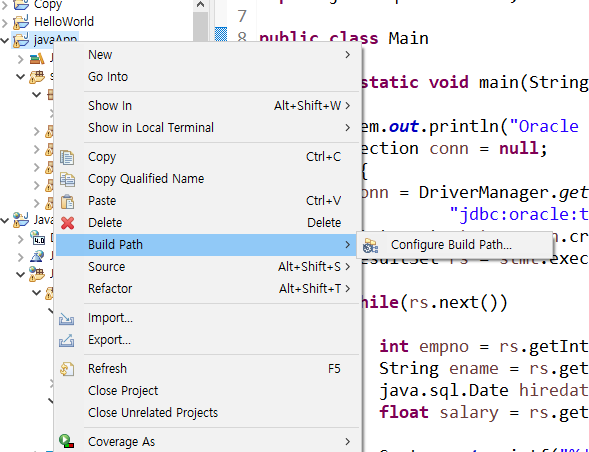Click the New submenu arrow
This screenshot has width=589, height=452.
click(x=347, y=55)
